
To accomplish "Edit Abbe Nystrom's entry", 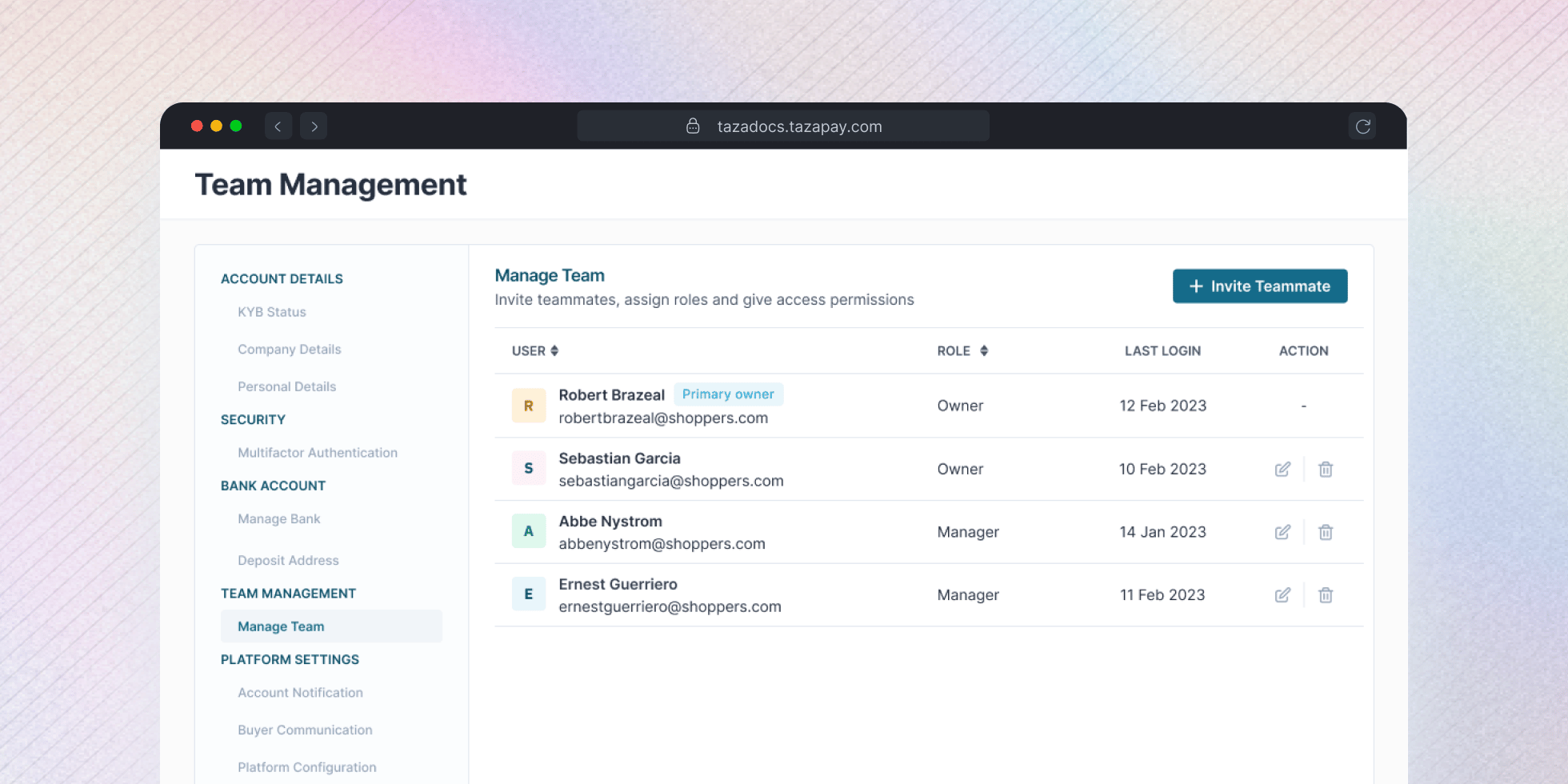I will pyautogui.click(x=1282, y=532).
